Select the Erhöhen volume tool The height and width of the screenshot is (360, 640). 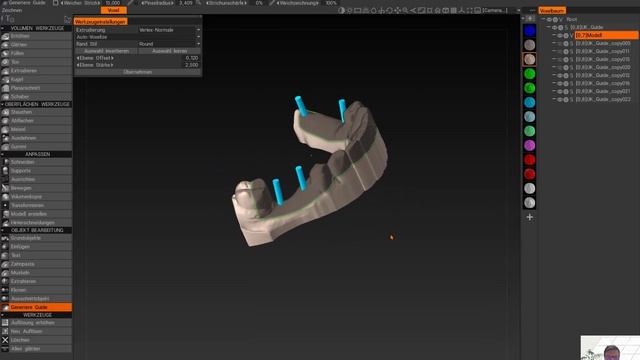click(x=36, y=36)
